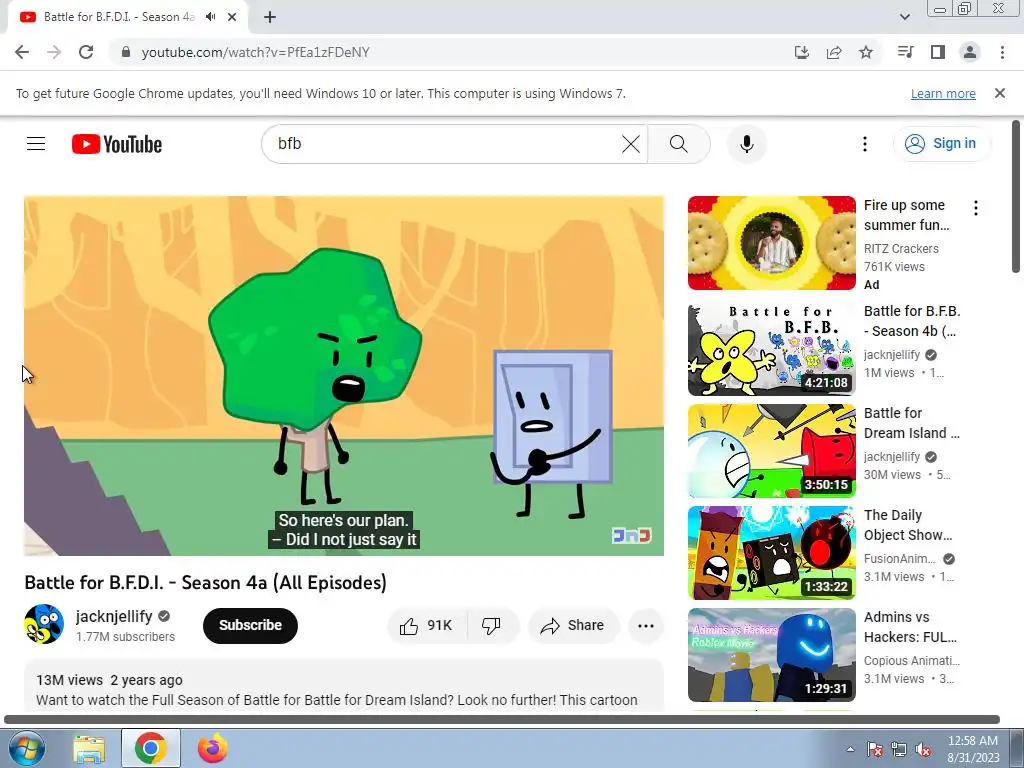Go to the YouTube home logo

(117, 144)
